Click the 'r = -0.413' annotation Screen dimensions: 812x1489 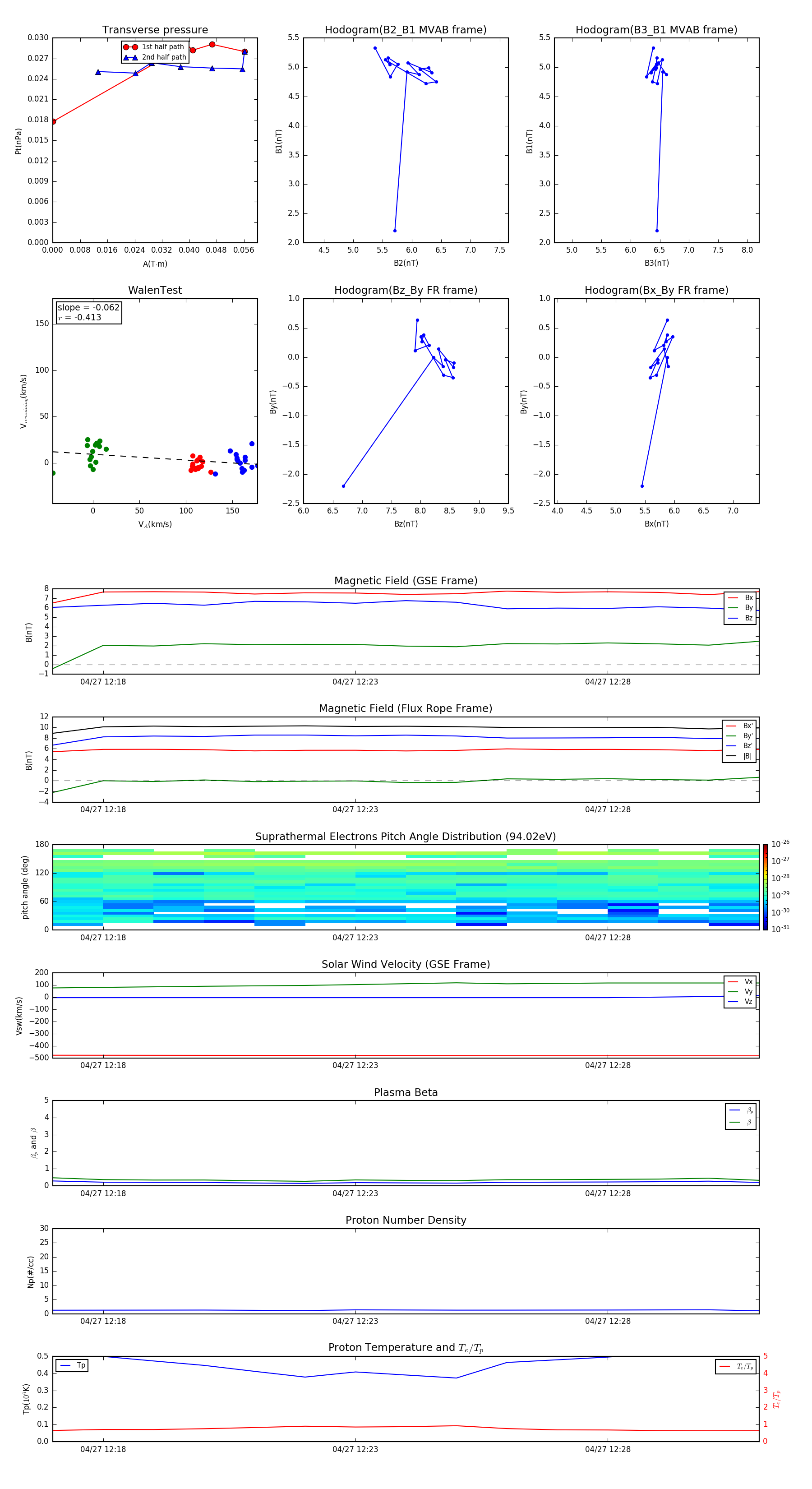point(80,317)
